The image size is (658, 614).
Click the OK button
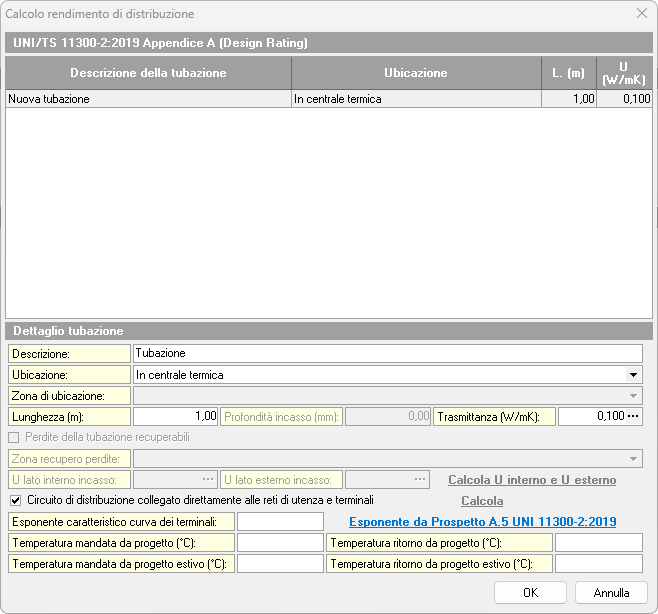(530, 593)
